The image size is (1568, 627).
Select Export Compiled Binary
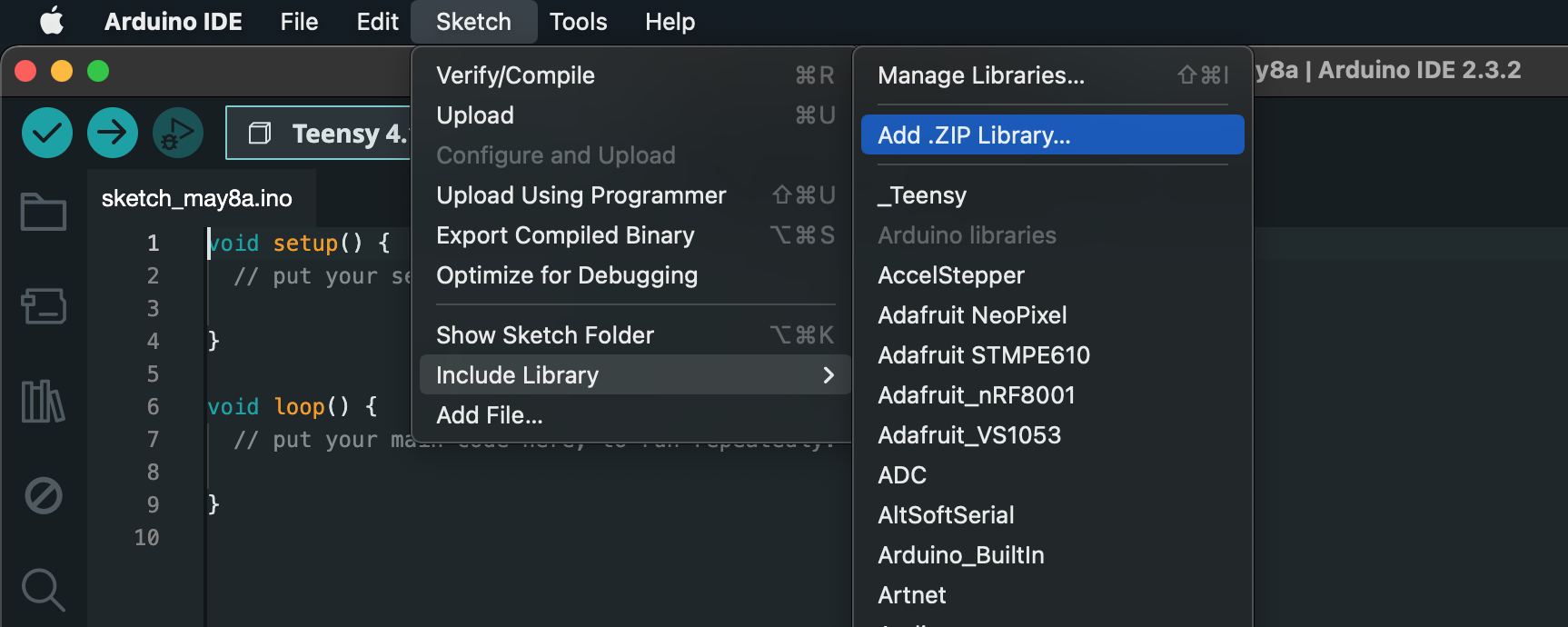pos(565,235)
